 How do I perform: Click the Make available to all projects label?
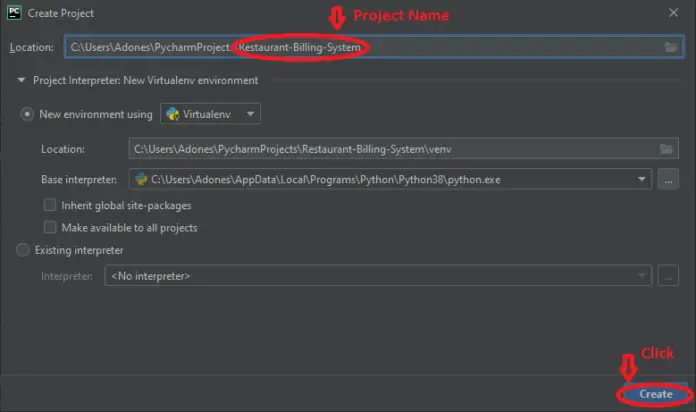click(129, 228)
